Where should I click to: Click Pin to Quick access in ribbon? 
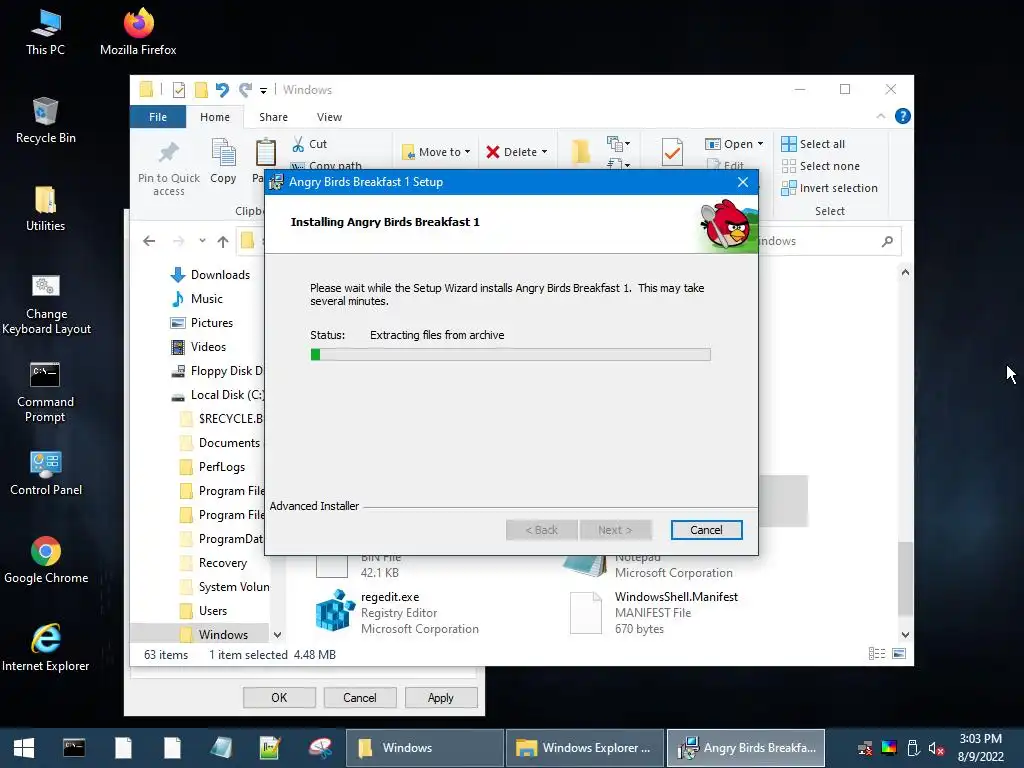168,168
